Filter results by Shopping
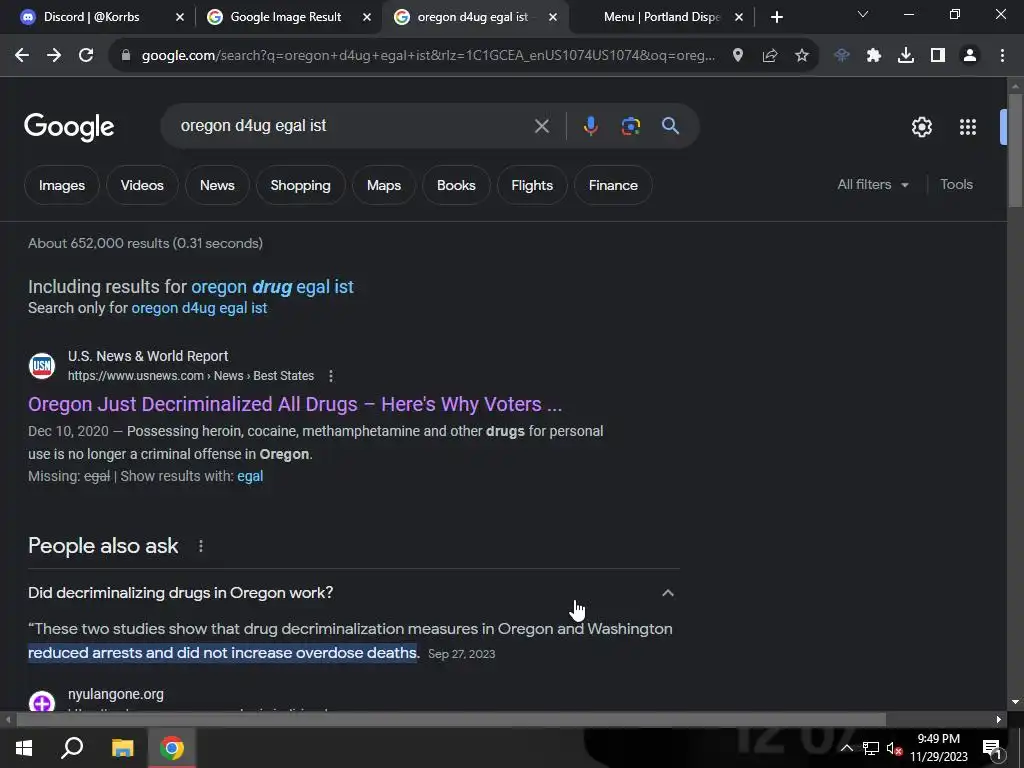 [300, 185]
